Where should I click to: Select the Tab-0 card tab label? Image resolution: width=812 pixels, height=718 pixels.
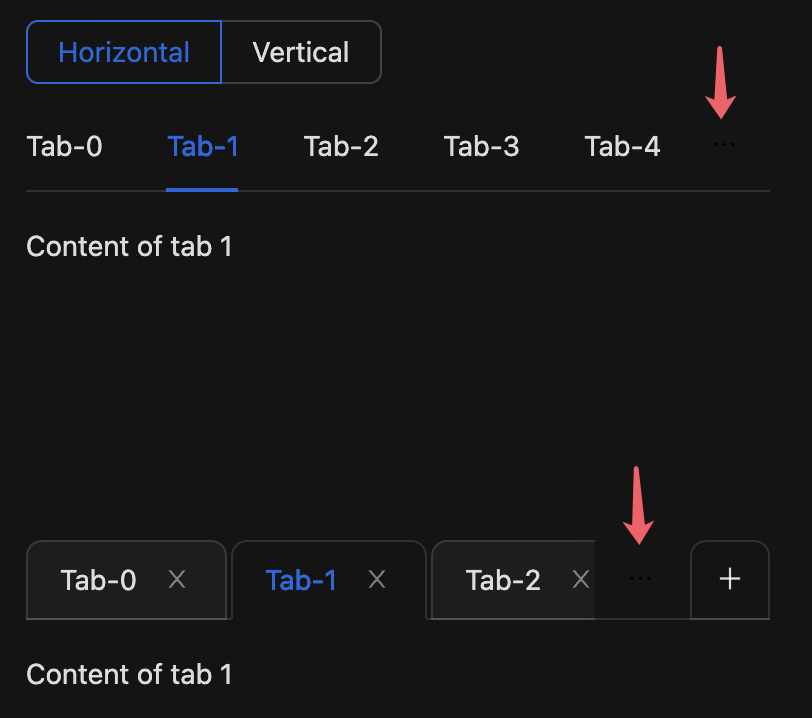(x=98, y=580)
